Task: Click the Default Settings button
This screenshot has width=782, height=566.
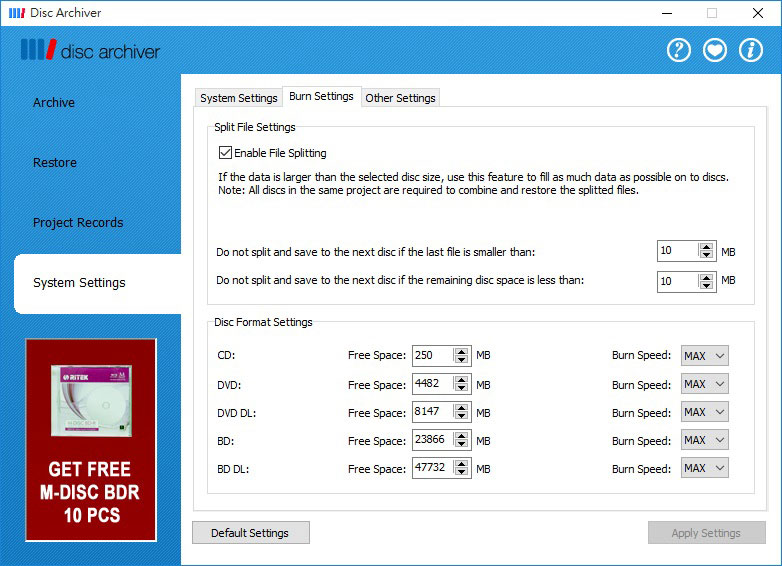Action: tap(250, 533)
